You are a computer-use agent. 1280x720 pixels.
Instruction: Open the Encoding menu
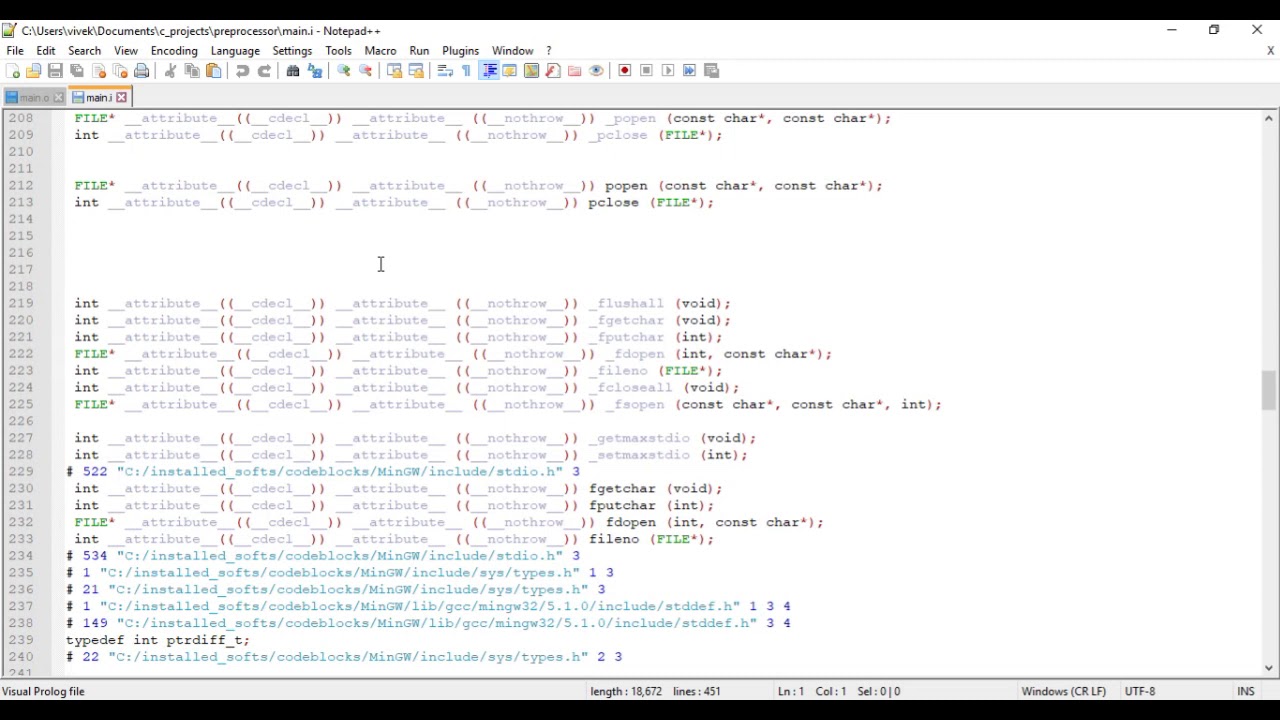(x=174, y=51)
